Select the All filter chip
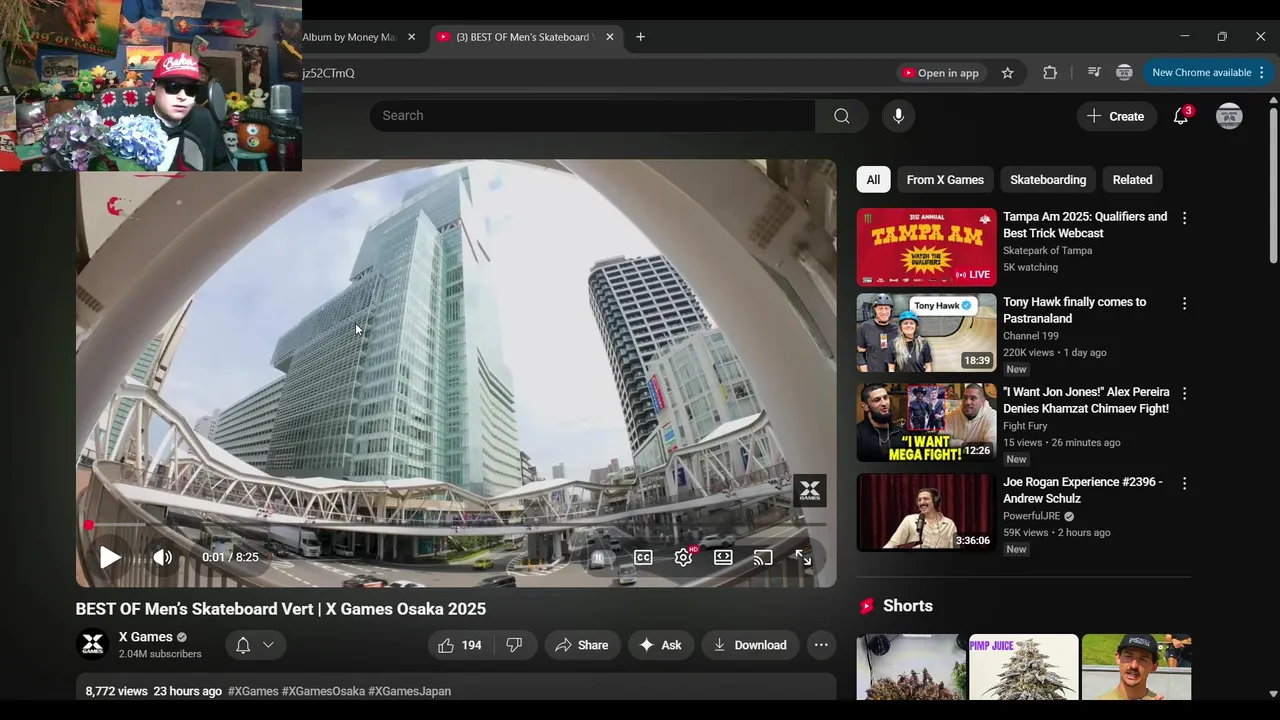 pos(873,180)
